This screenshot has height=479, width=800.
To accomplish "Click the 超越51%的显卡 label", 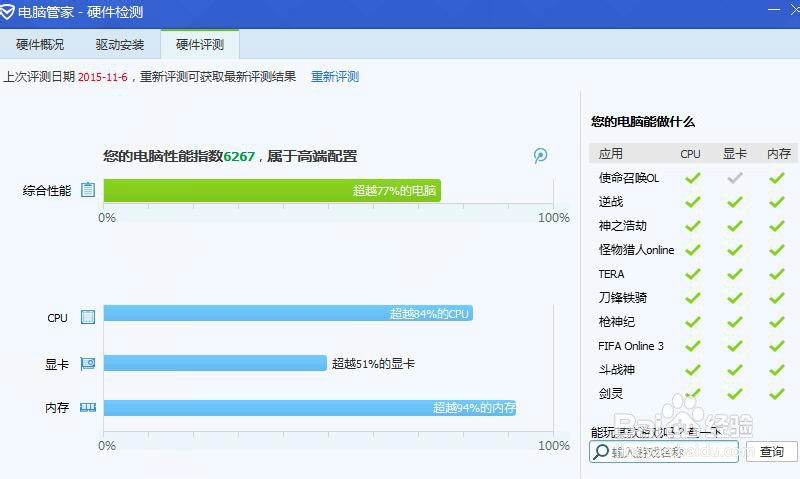I will 373,364.
